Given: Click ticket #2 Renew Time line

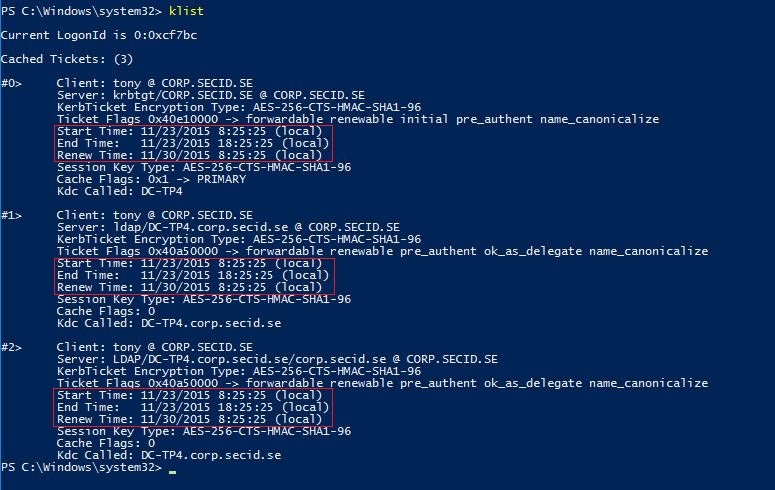Looking at the screenshot, I should click(x=189, y=419).
